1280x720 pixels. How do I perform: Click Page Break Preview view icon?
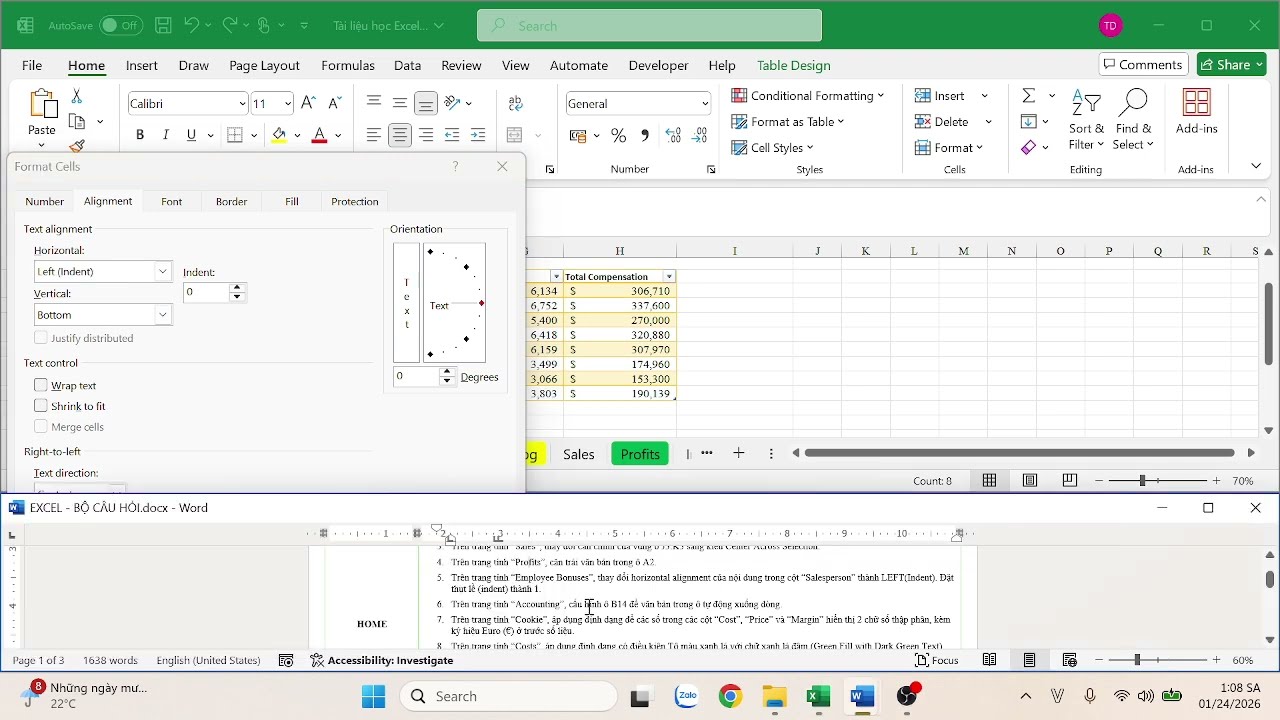coord(1070,481)
